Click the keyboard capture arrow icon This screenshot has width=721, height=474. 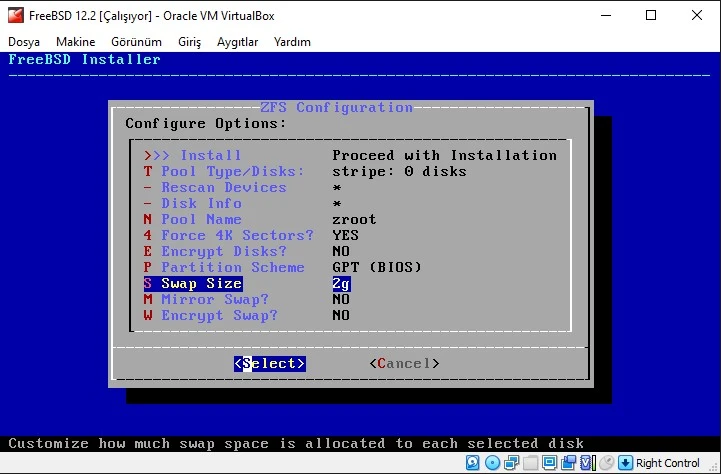click(625, 463)
